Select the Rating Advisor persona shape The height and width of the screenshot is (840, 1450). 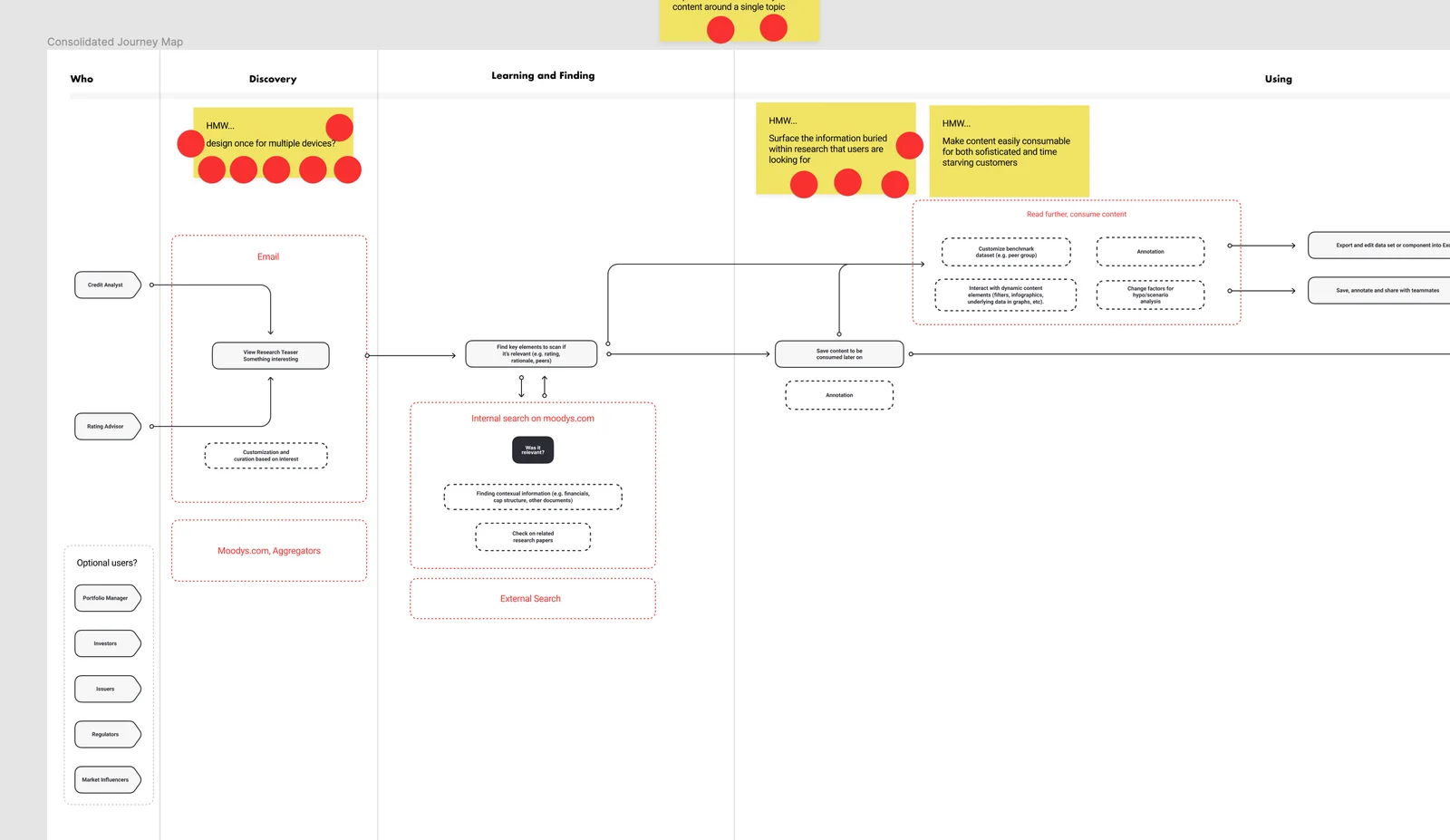coord(107,426)
